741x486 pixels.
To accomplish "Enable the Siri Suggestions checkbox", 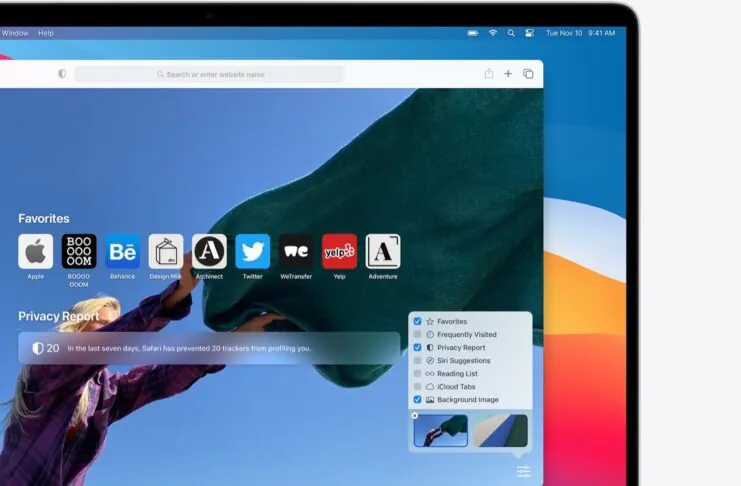I will click(417, 360).
